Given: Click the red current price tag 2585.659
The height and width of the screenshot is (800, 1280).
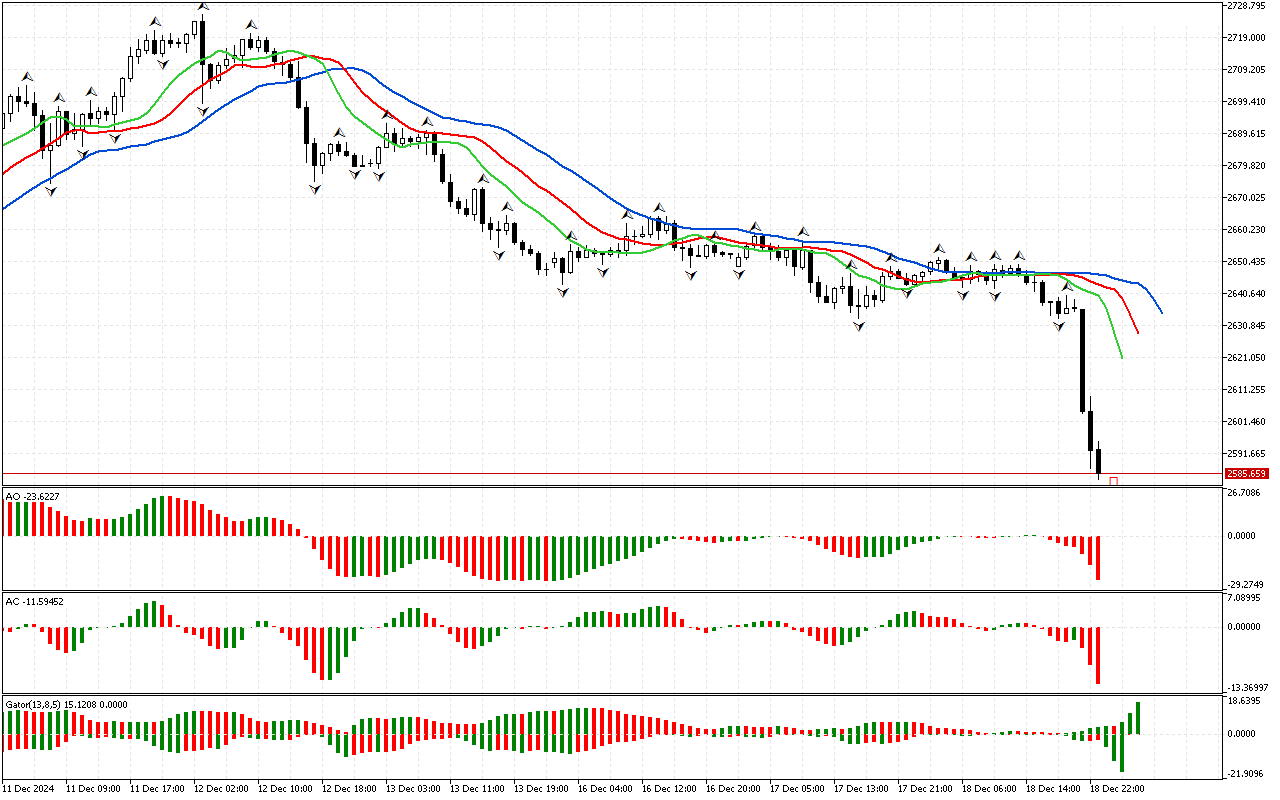Looking at the screenshot, I should click(1248, 473).
